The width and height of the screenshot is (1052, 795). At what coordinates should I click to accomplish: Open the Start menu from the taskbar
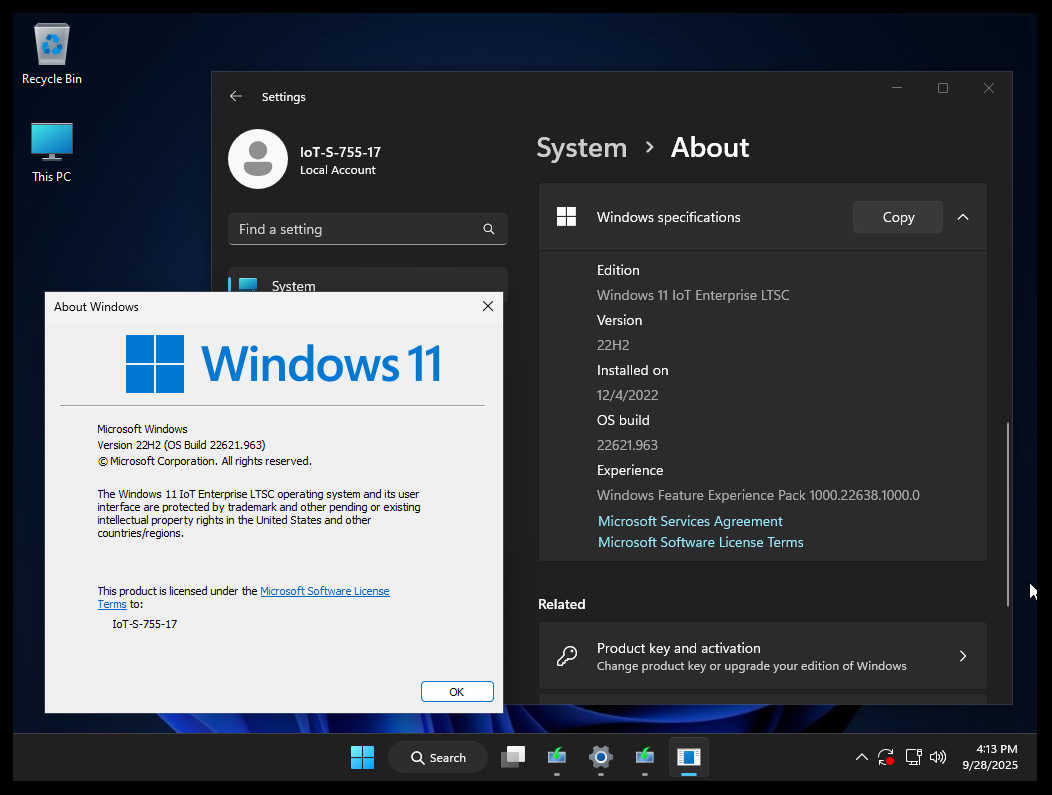tap(362, 757)
